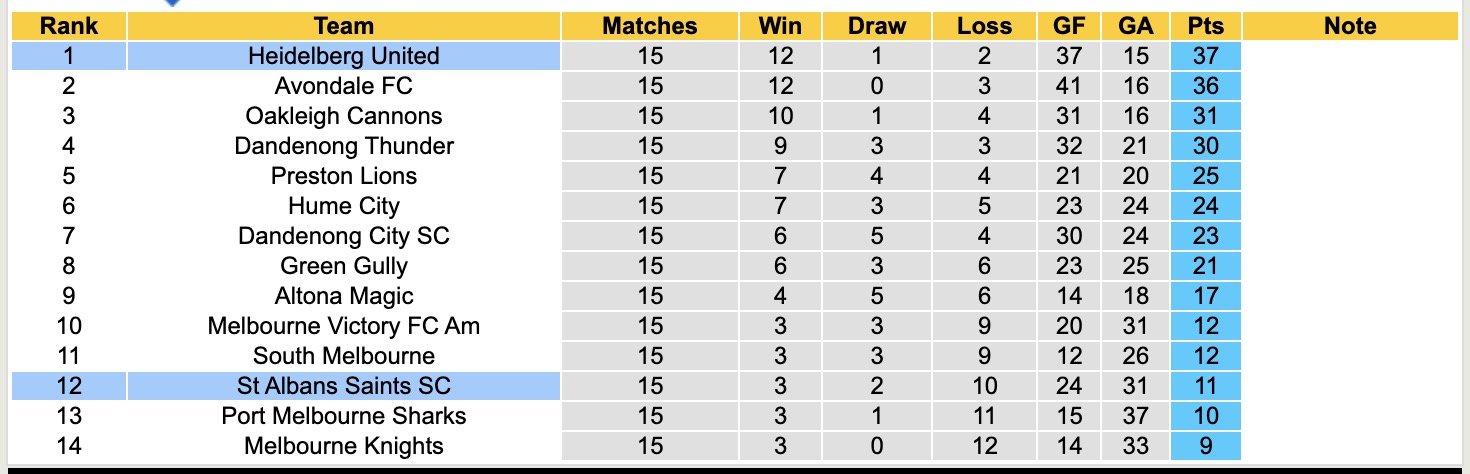Screen dimensions: 1470x474
Task: Click the Note column header
Action: coord(1350,26)
